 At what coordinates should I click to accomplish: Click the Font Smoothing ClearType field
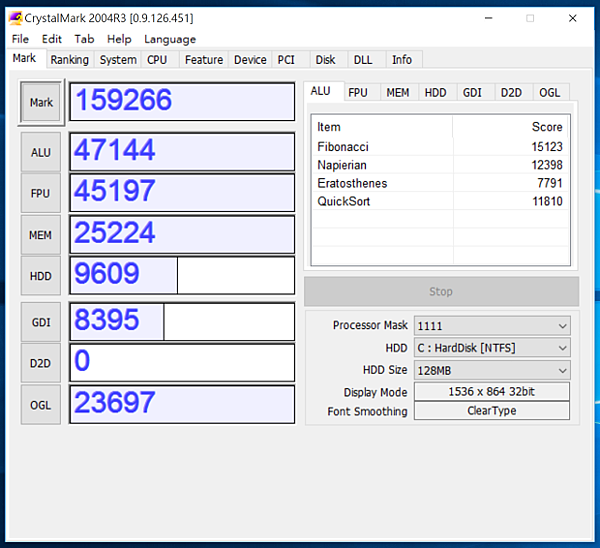point(492,411)
